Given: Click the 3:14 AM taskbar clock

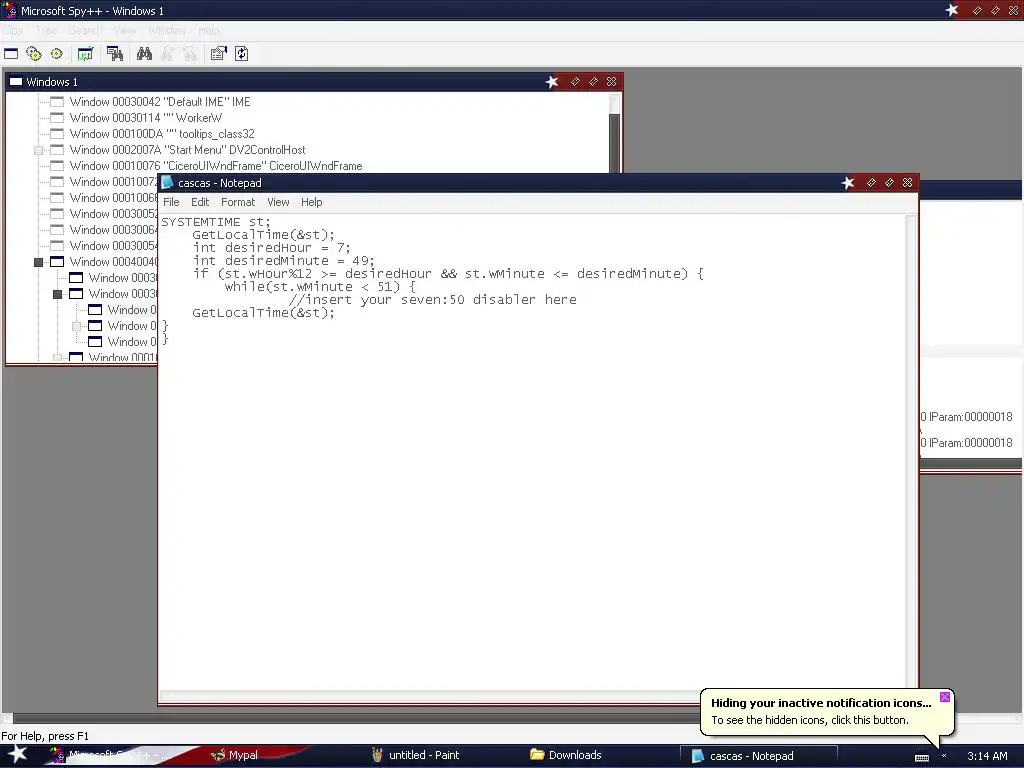Looking at the screenshot, I should 987,756.
